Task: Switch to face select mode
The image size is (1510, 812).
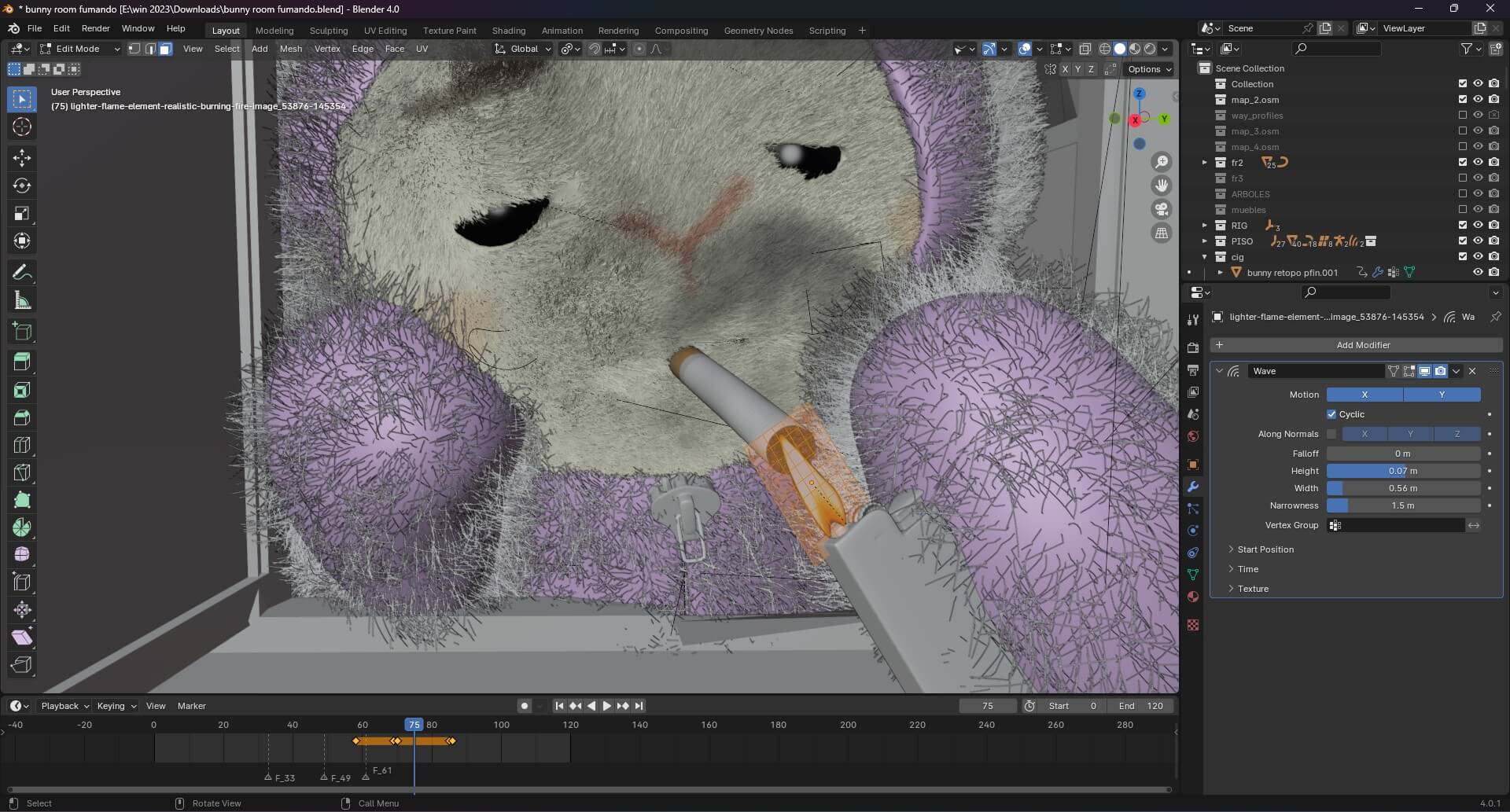Action: pyautogui.click(x=165, y=49)
